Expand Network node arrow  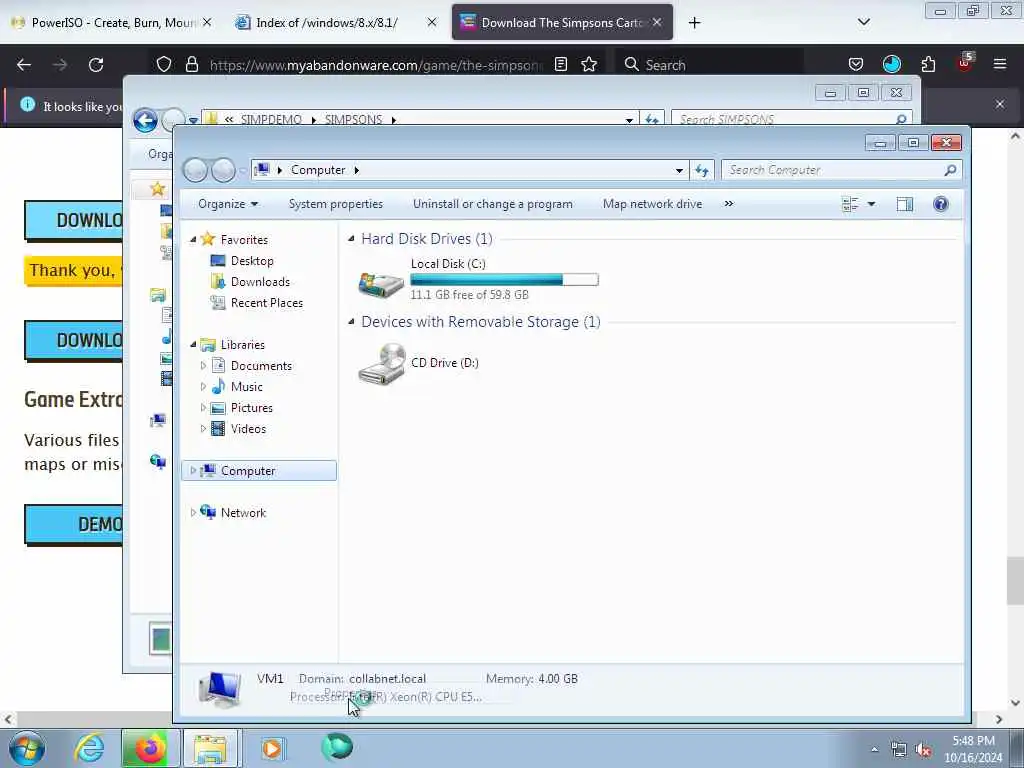tap(193, 513)
